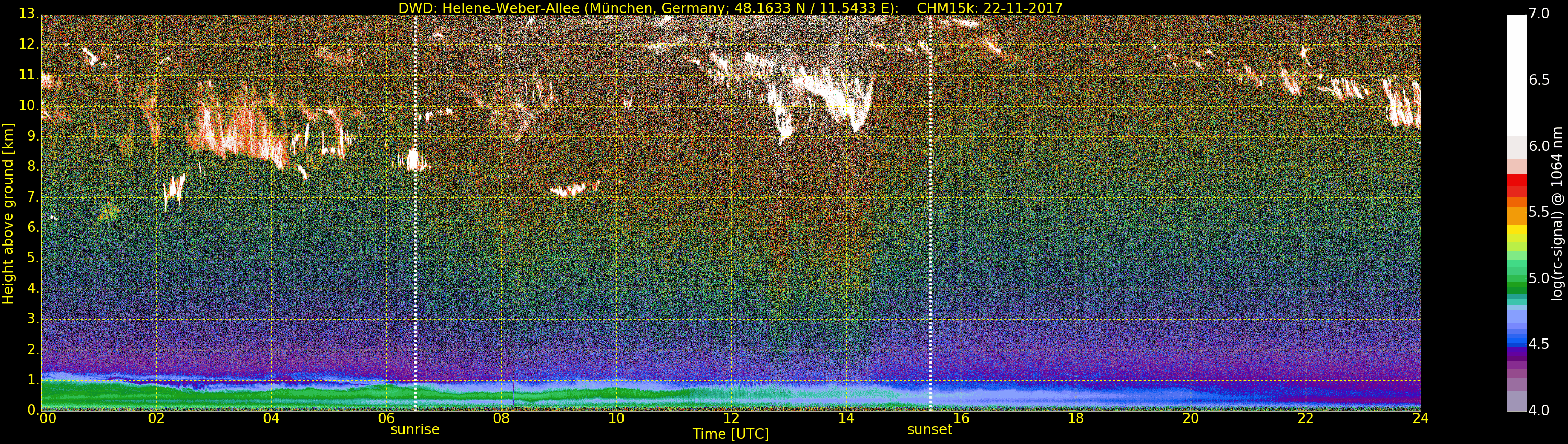Click time-axis tick label '18'
The image size is (1568, 444).
(x=1076, y=418)
